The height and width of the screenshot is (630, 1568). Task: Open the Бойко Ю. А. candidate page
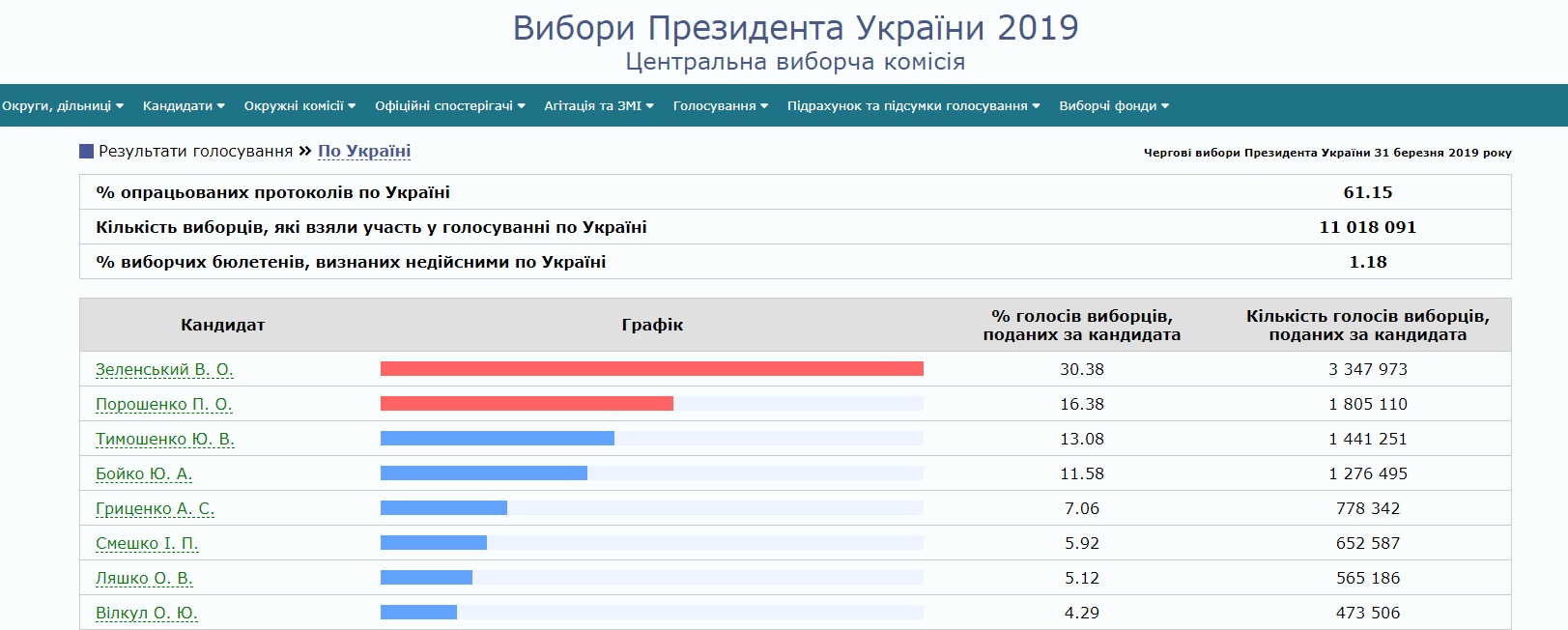pyautogui.click(x=144, y=473)
